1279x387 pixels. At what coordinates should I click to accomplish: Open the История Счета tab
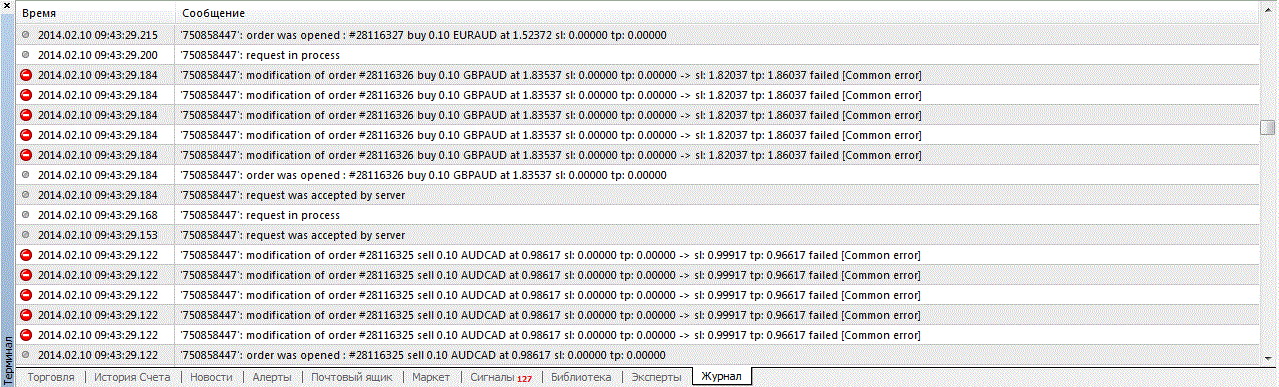point(133,377)
